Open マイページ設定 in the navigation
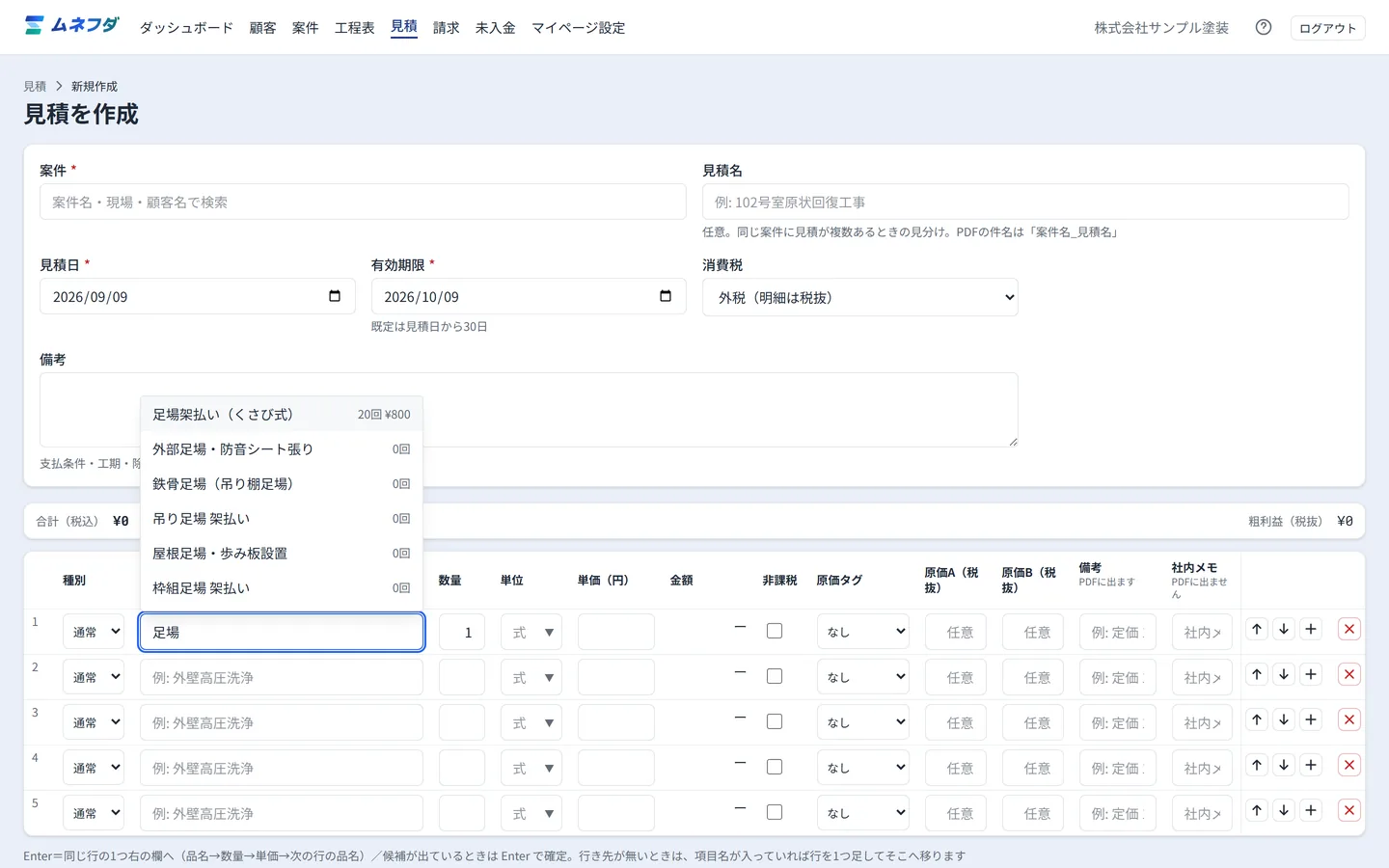1389x868 pixels. [x=579, y=28]
